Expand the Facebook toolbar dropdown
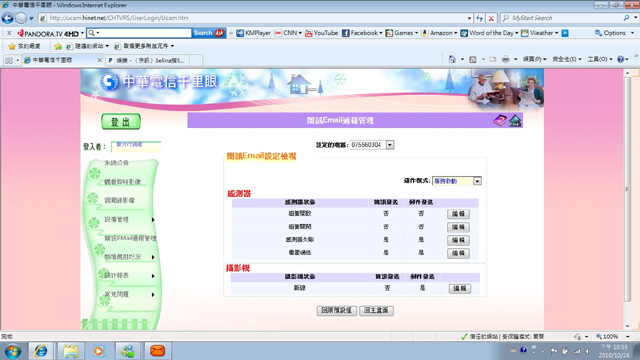This screenshot has width=640, height=360. (380, 33)
